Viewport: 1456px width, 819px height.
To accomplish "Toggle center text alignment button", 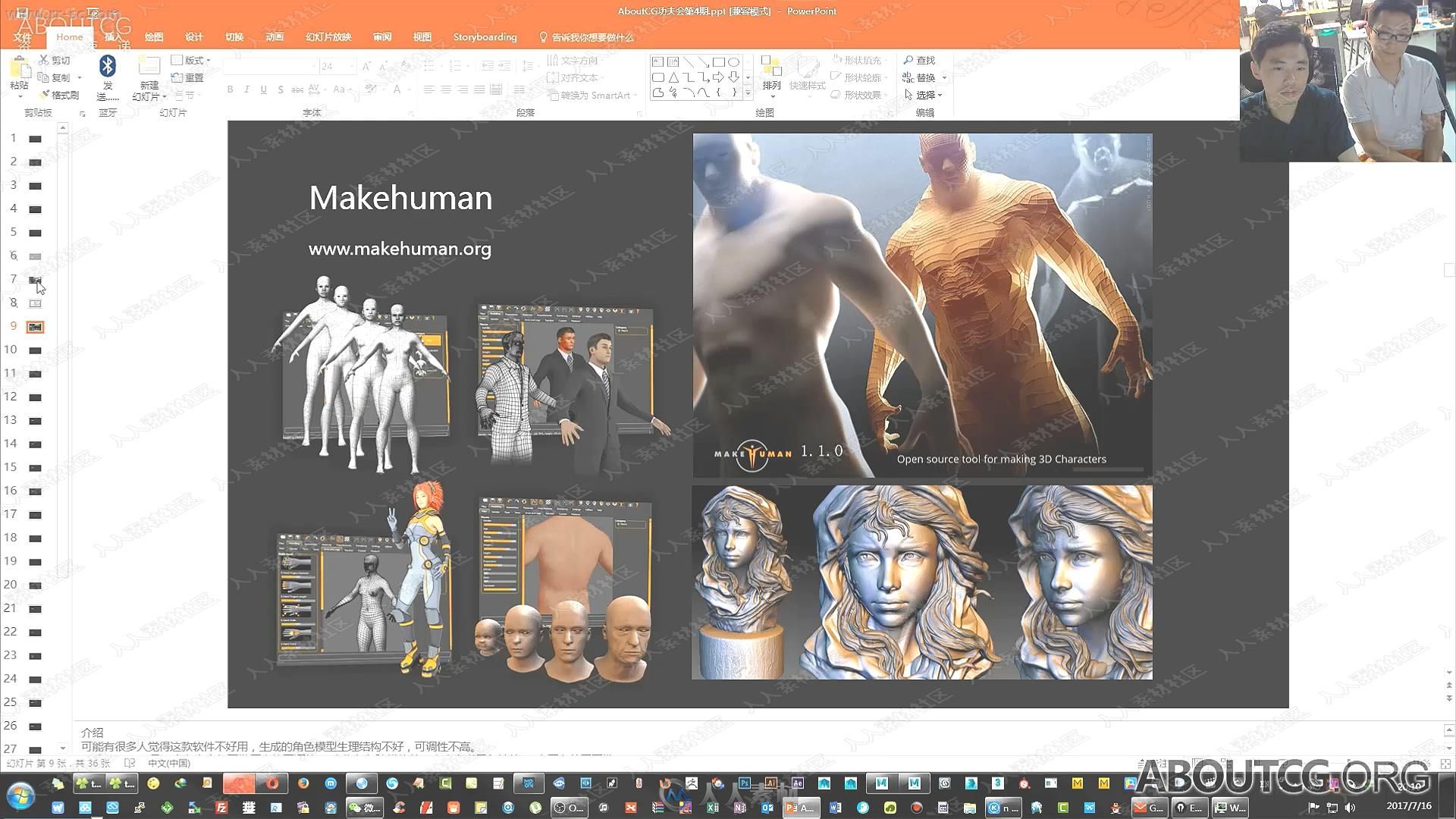I will click(446, 89).
